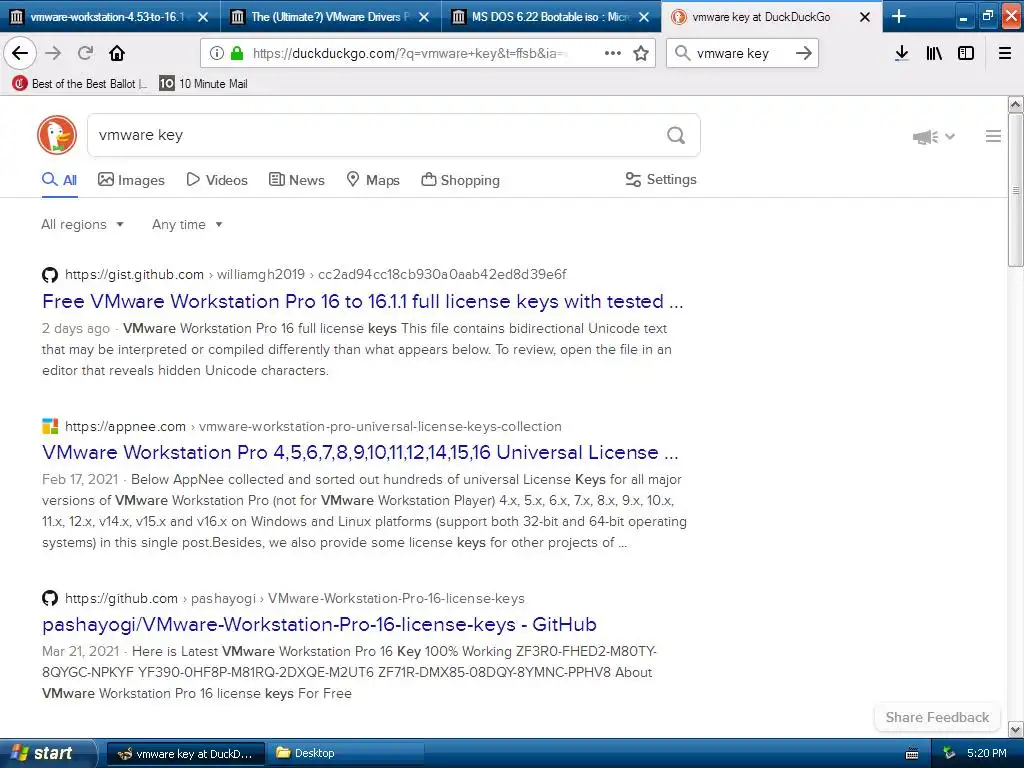Switch to The (Ultimate?) VMware Drivers tab

tap(330, 16)
